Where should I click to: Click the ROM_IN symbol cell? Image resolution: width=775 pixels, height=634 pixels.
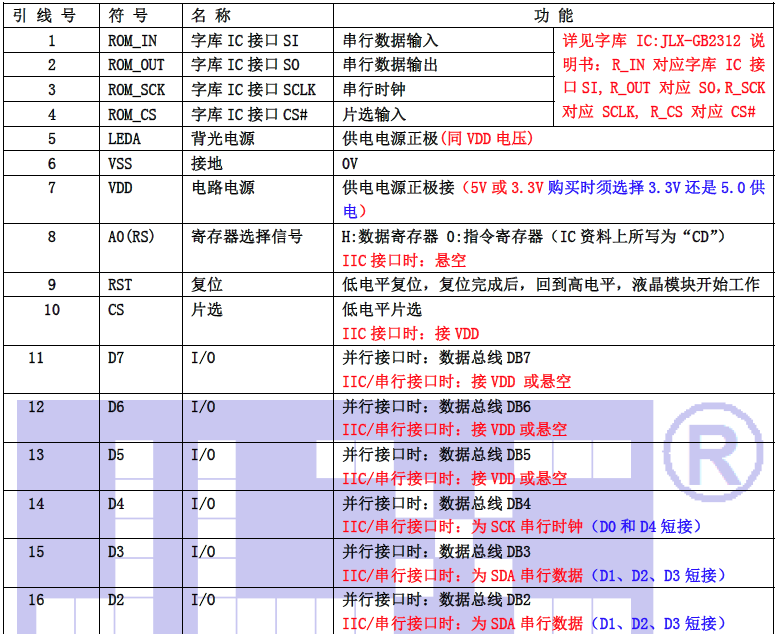click(x=132, y=41)
